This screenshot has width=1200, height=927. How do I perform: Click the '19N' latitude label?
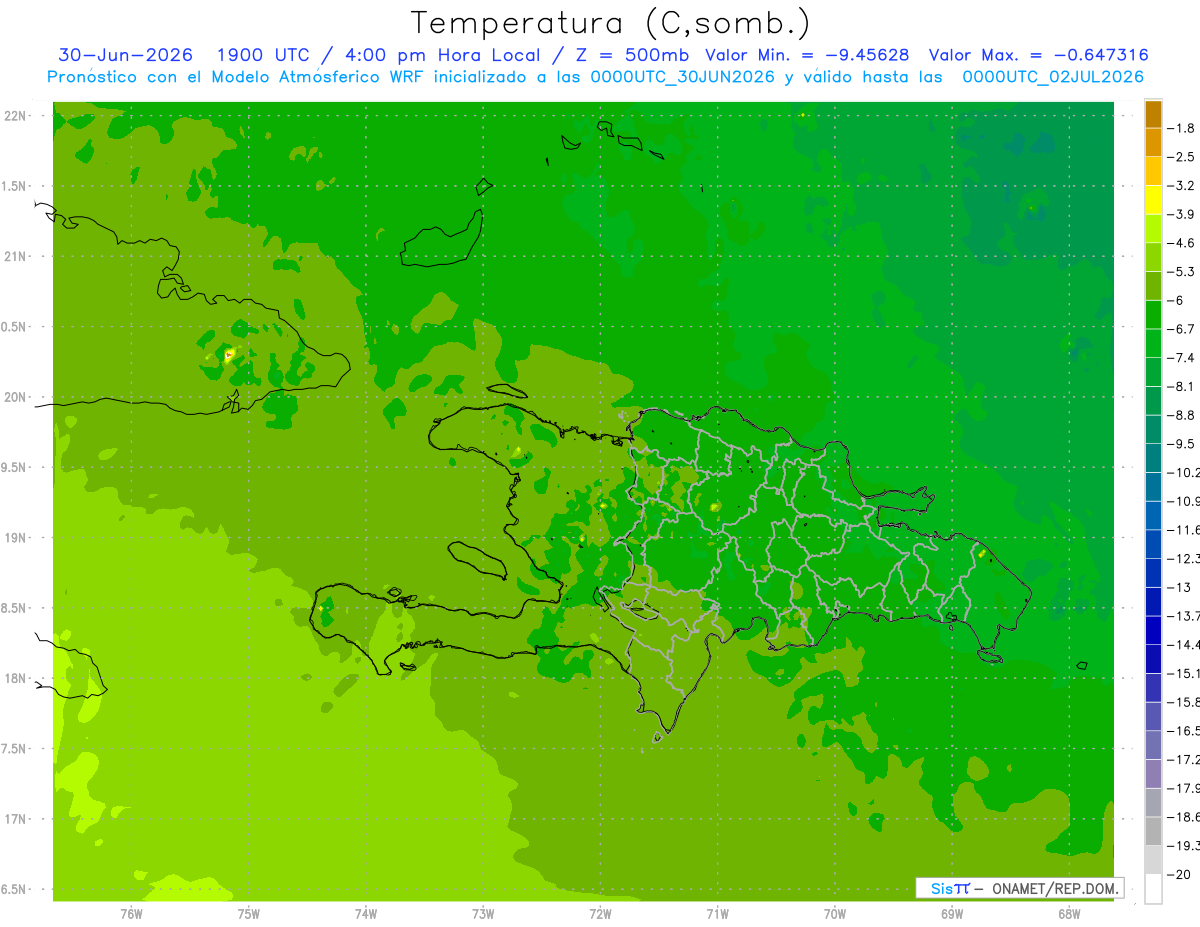pos(15,538)
